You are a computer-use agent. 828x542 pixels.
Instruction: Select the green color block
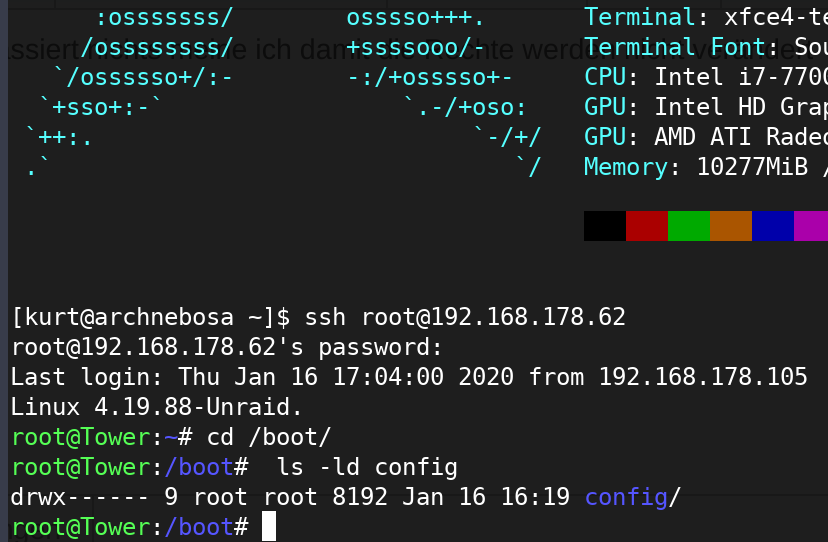[x=689, y=226]
